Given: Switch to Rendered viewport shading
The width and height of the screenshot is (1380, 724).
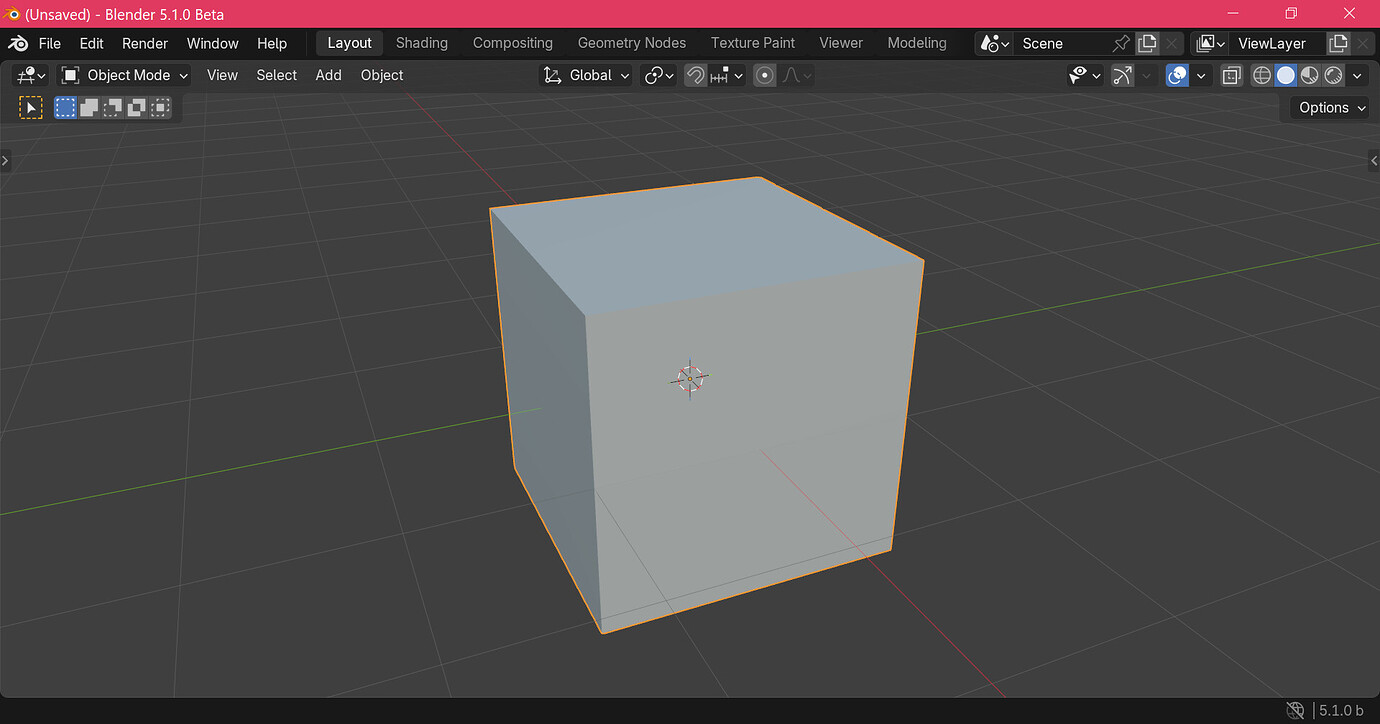Looking at the screenshot, I should [x=1333, y=75].
